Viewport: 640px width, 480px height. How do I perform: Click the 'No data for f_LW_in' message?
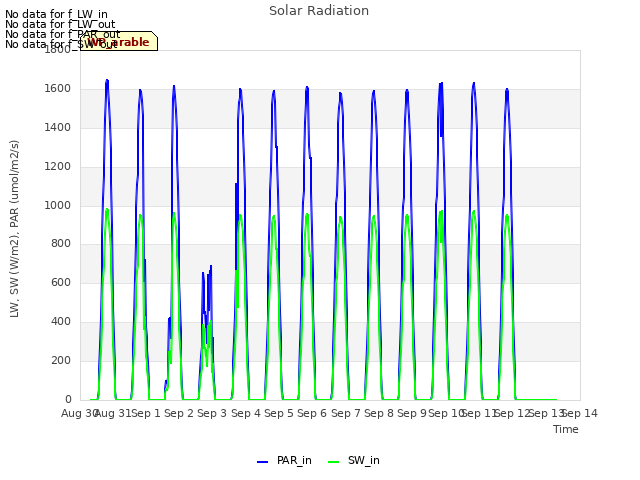(x=56, y=14)
